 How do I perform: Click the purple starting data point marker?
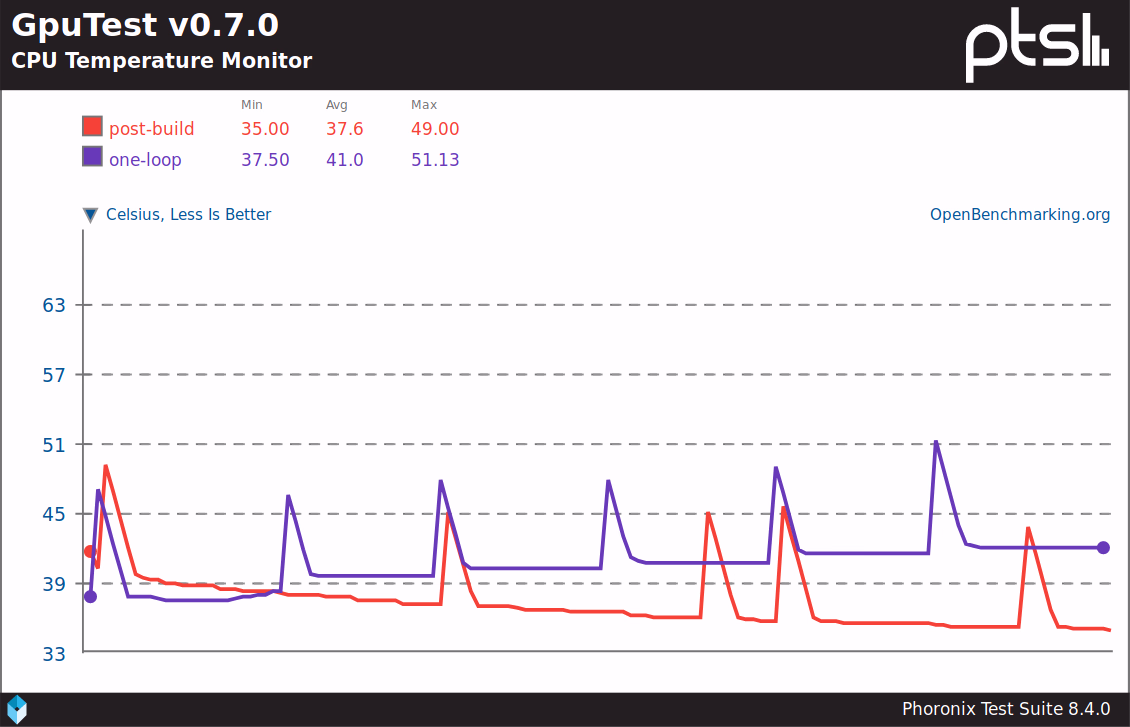point(90,597)
